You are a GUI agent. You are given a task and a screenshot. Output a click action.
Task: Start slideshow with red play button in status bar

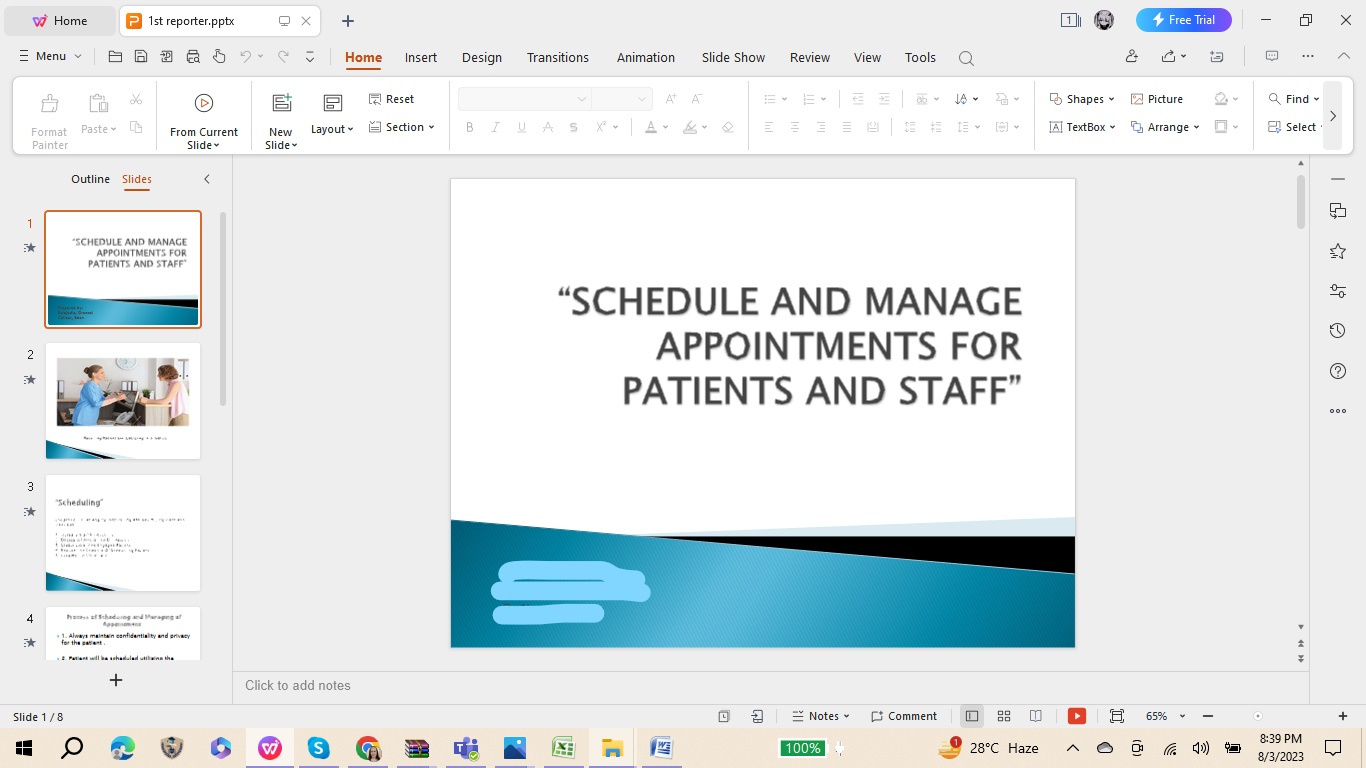(1077, 716)
